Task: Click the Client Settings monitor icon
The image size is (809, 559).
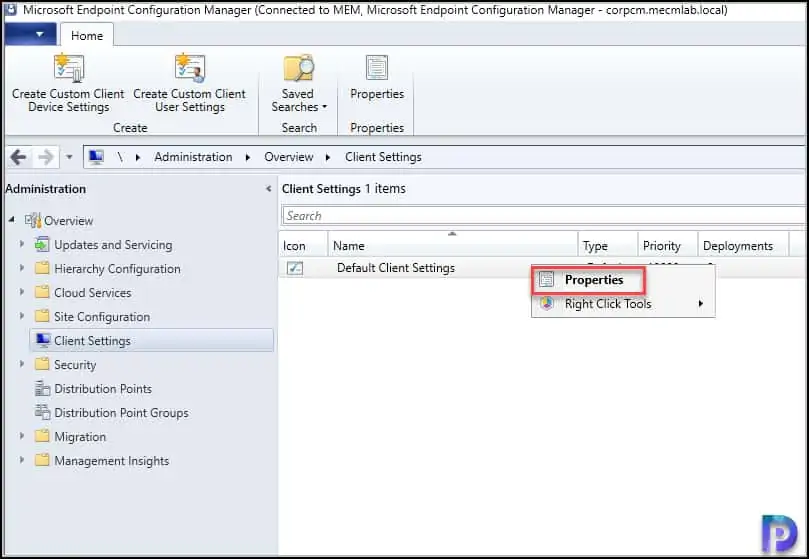Action: coord(43,340)
